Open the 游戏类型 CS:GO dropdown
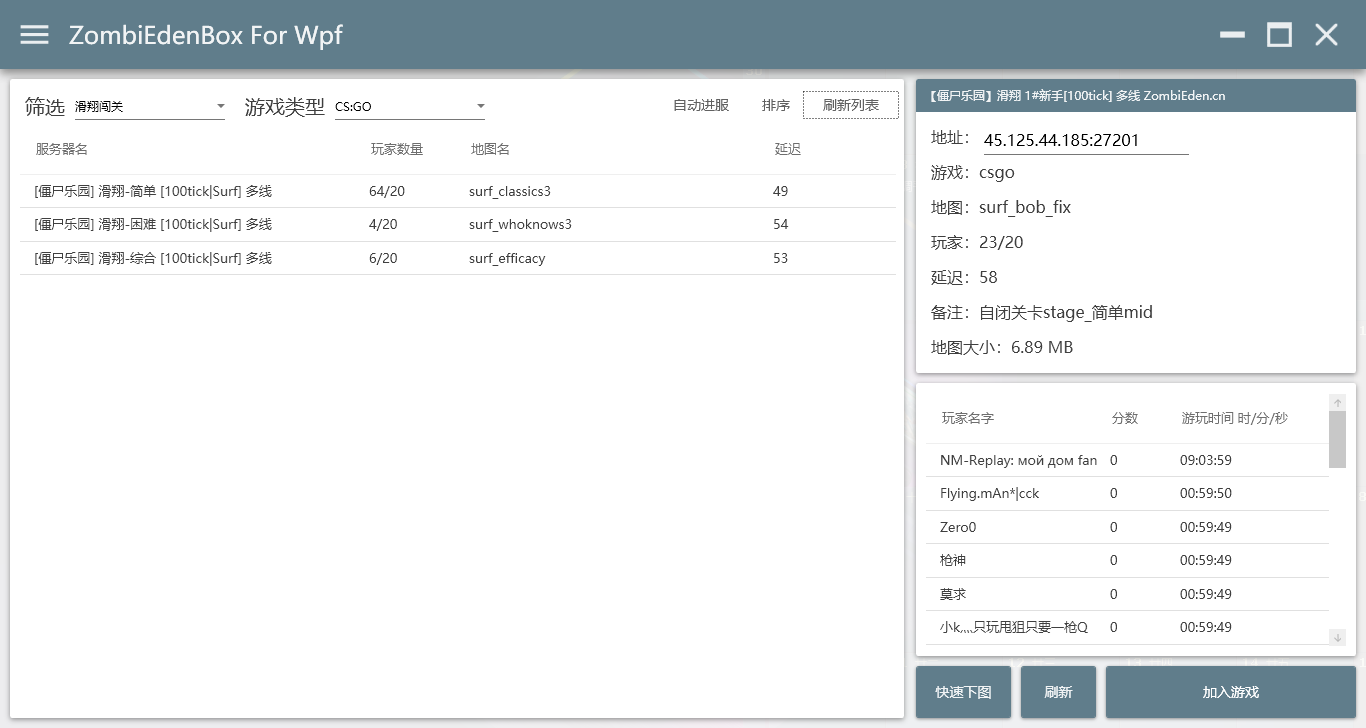The height and width of the screenshot is (728, 1366). point(409,106)
